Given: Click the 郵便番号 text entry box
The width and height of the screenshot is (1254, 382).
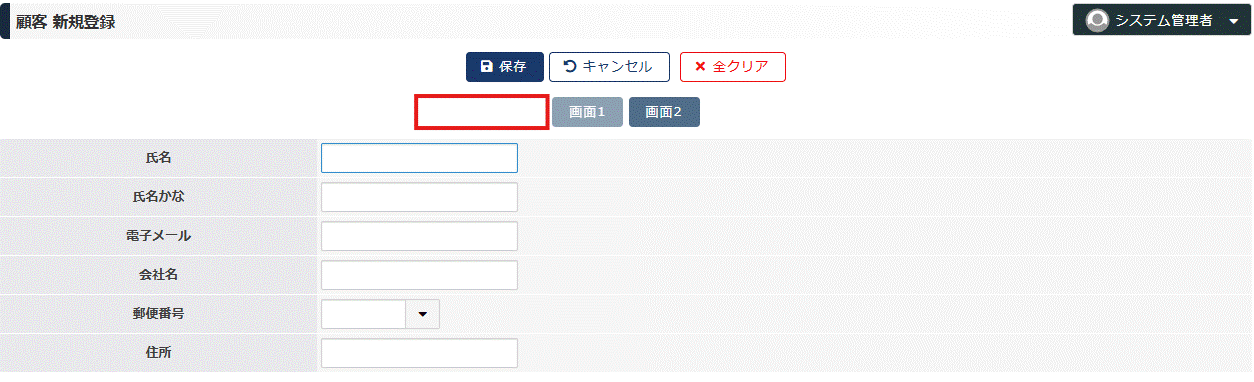Looking at the screenshot, I should click(x=363, y=314).
